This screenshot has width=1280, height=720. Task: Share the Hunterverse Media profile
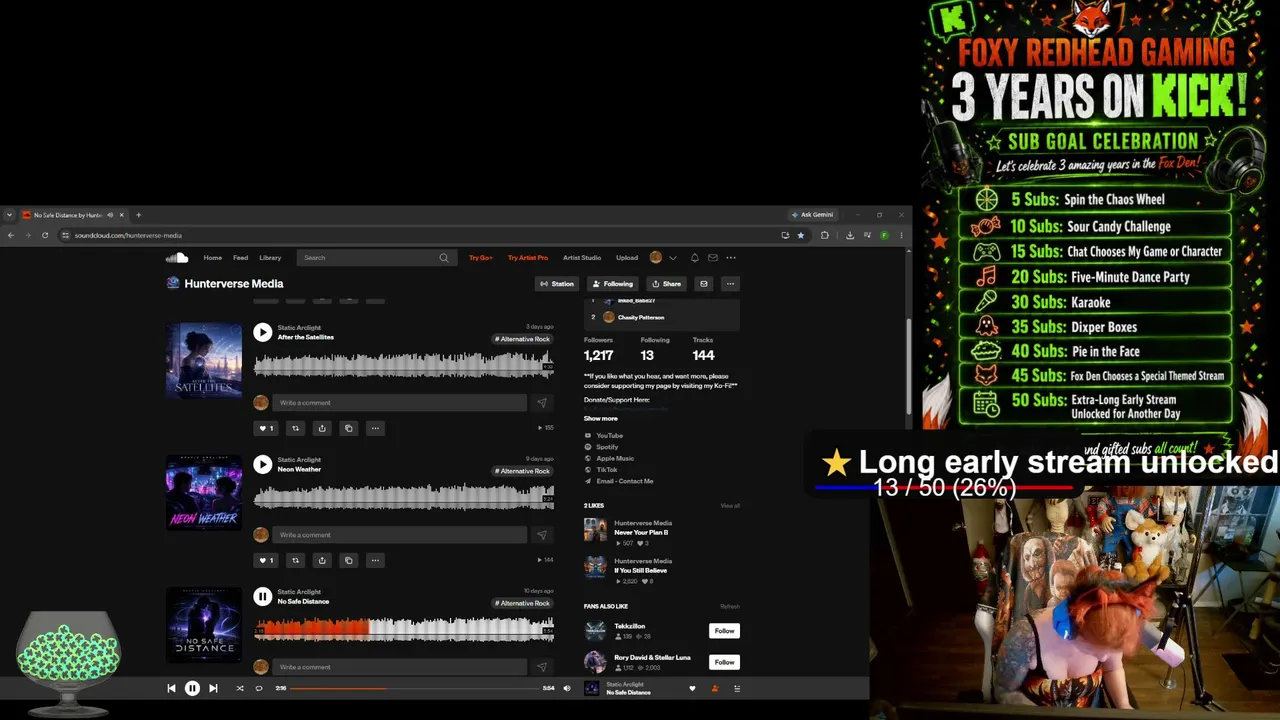666,284
